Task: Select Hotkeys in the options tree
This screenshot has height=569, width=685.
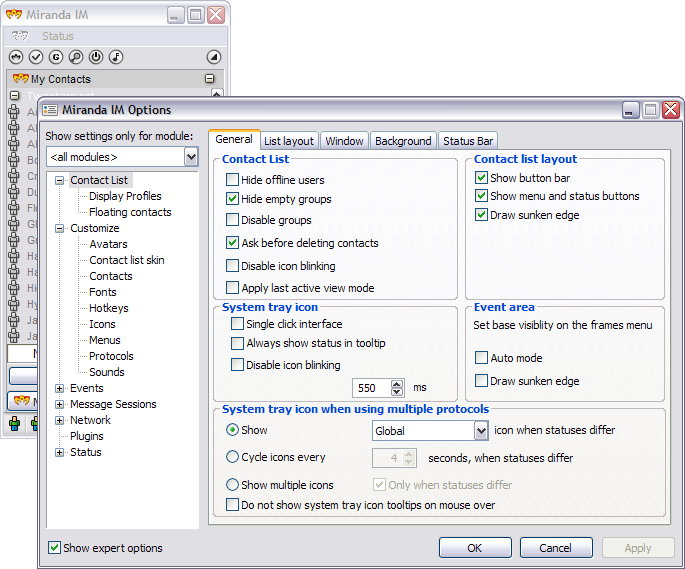Action: pos(109,309)
